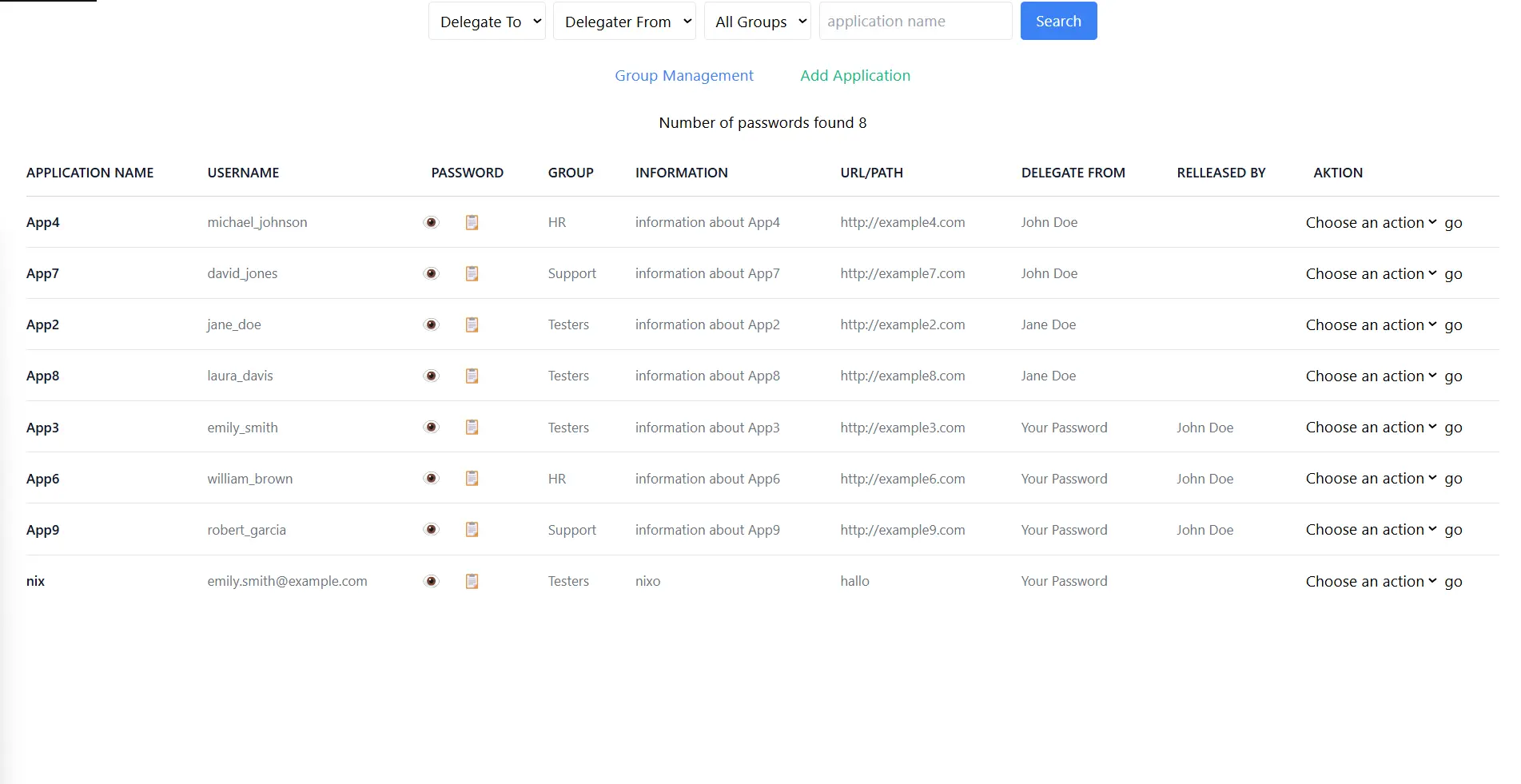
Task: Copy the App4 password to clipboard
Action: pos(472,222)
